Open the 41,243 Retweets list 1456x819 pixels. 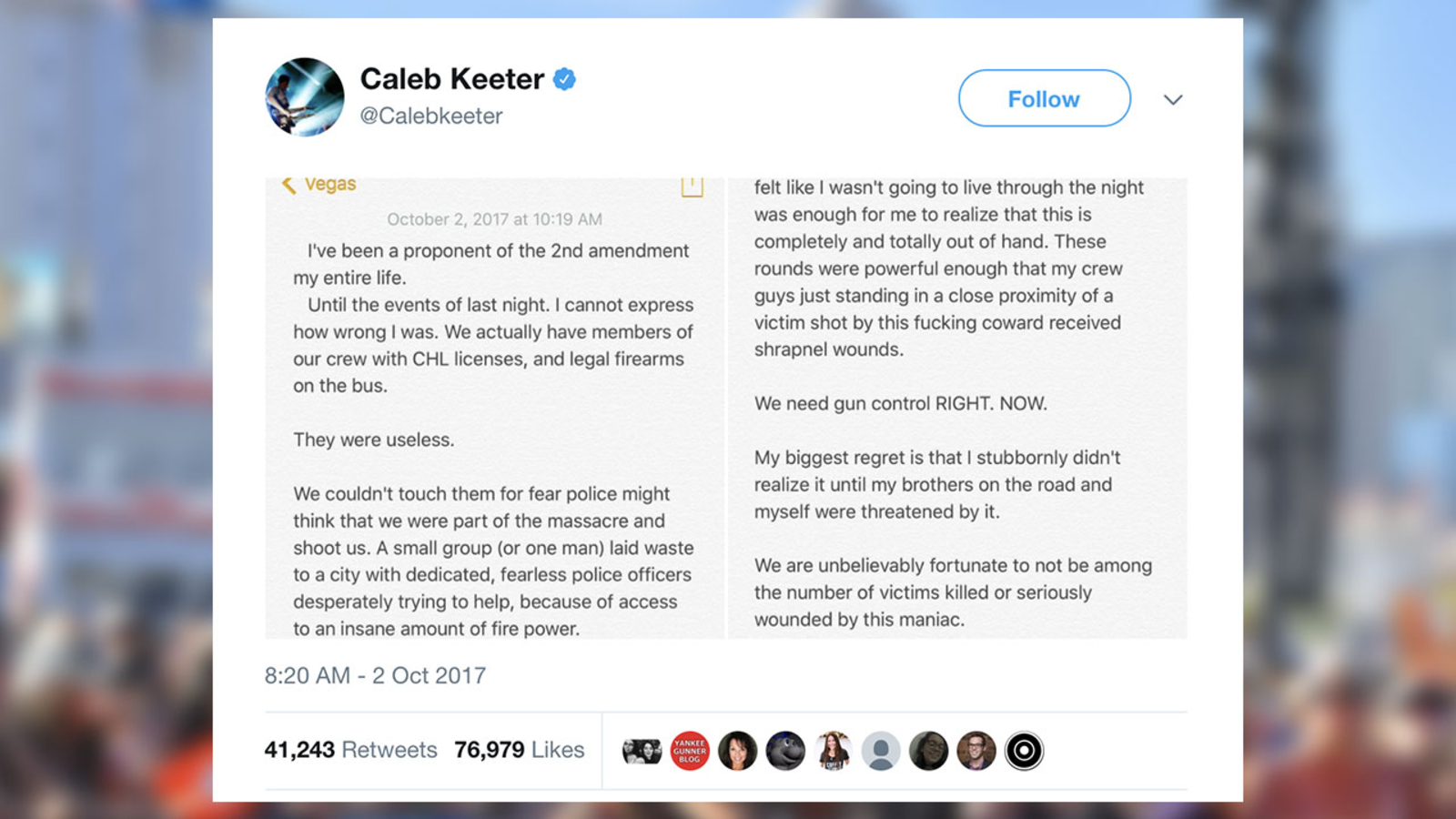click(x=349, y=750)
